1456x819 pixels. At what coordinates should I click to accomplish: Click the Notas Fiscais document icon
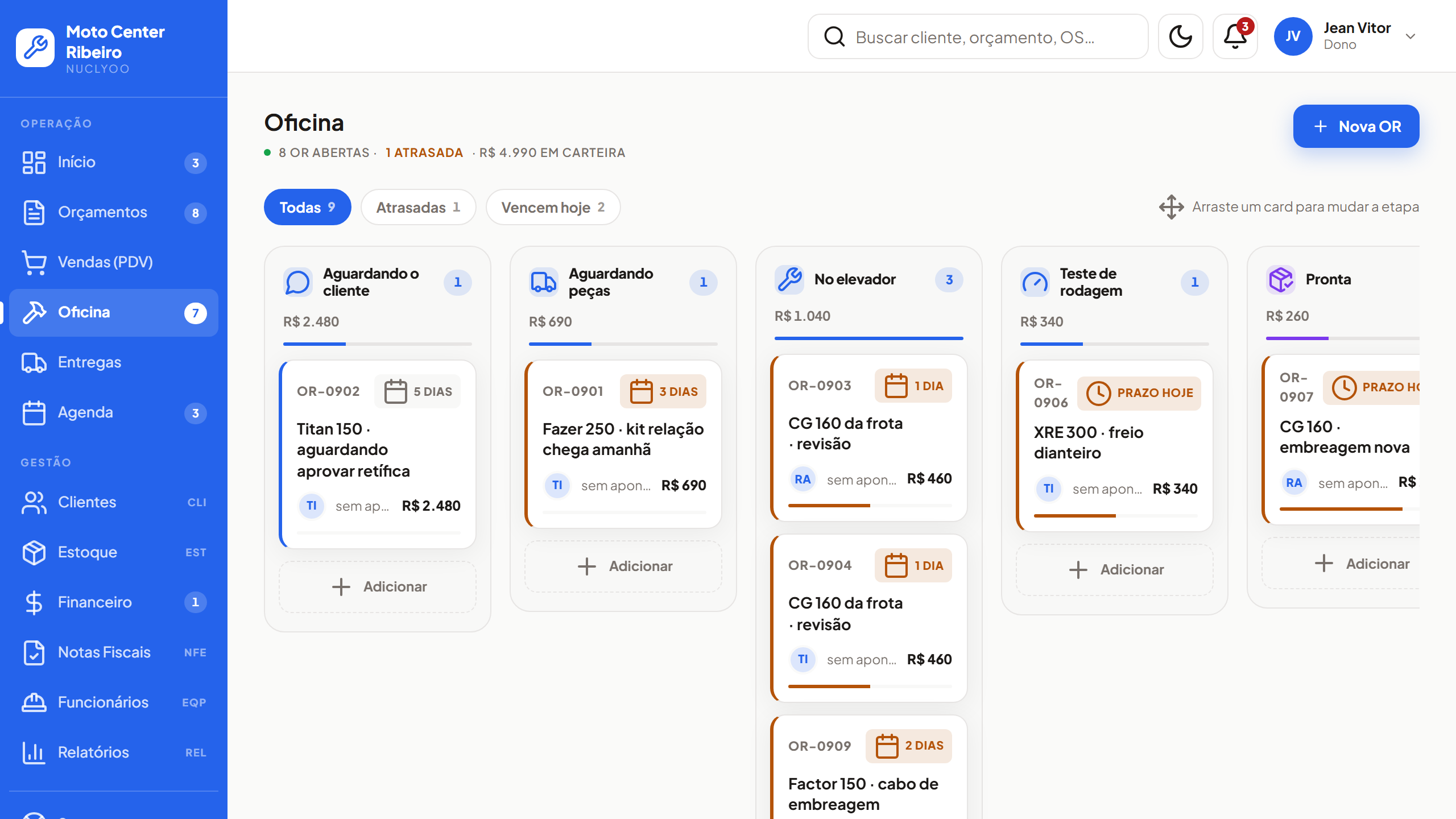[34, 652]
